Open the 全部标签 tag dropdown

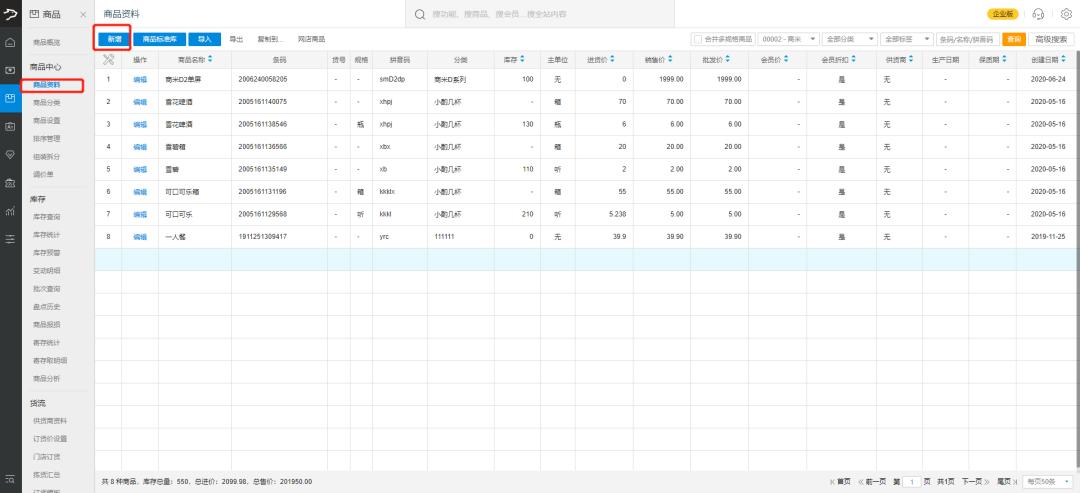[x=906, y=39]
